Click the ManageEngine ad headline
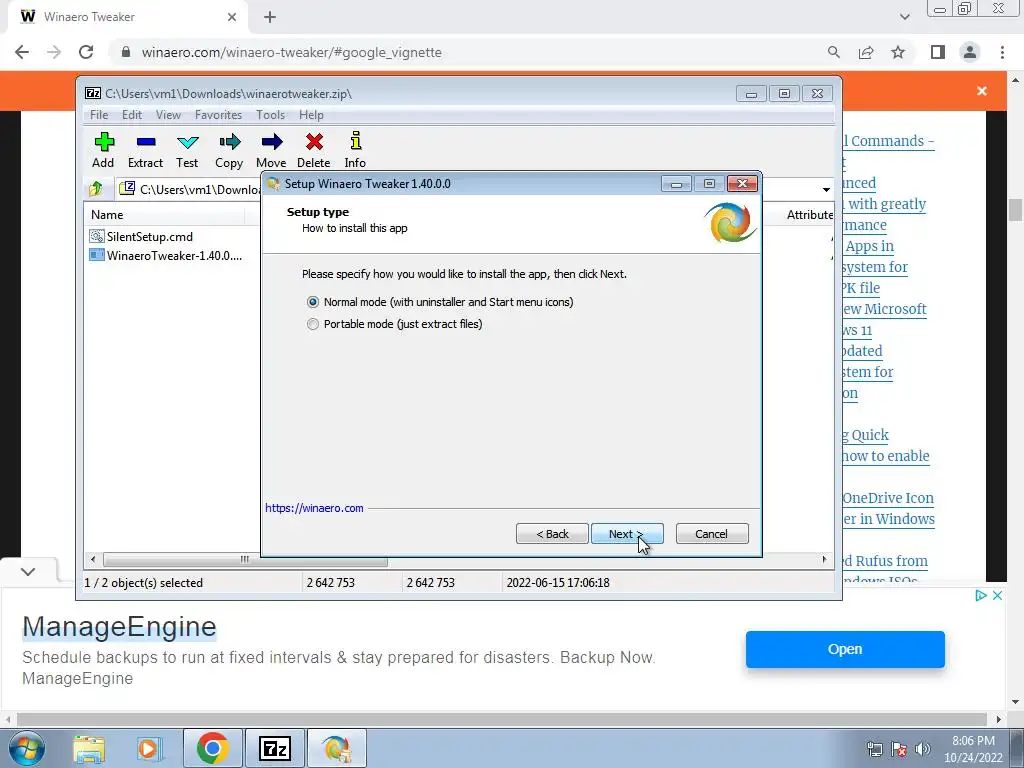 [x=120, y=626]
